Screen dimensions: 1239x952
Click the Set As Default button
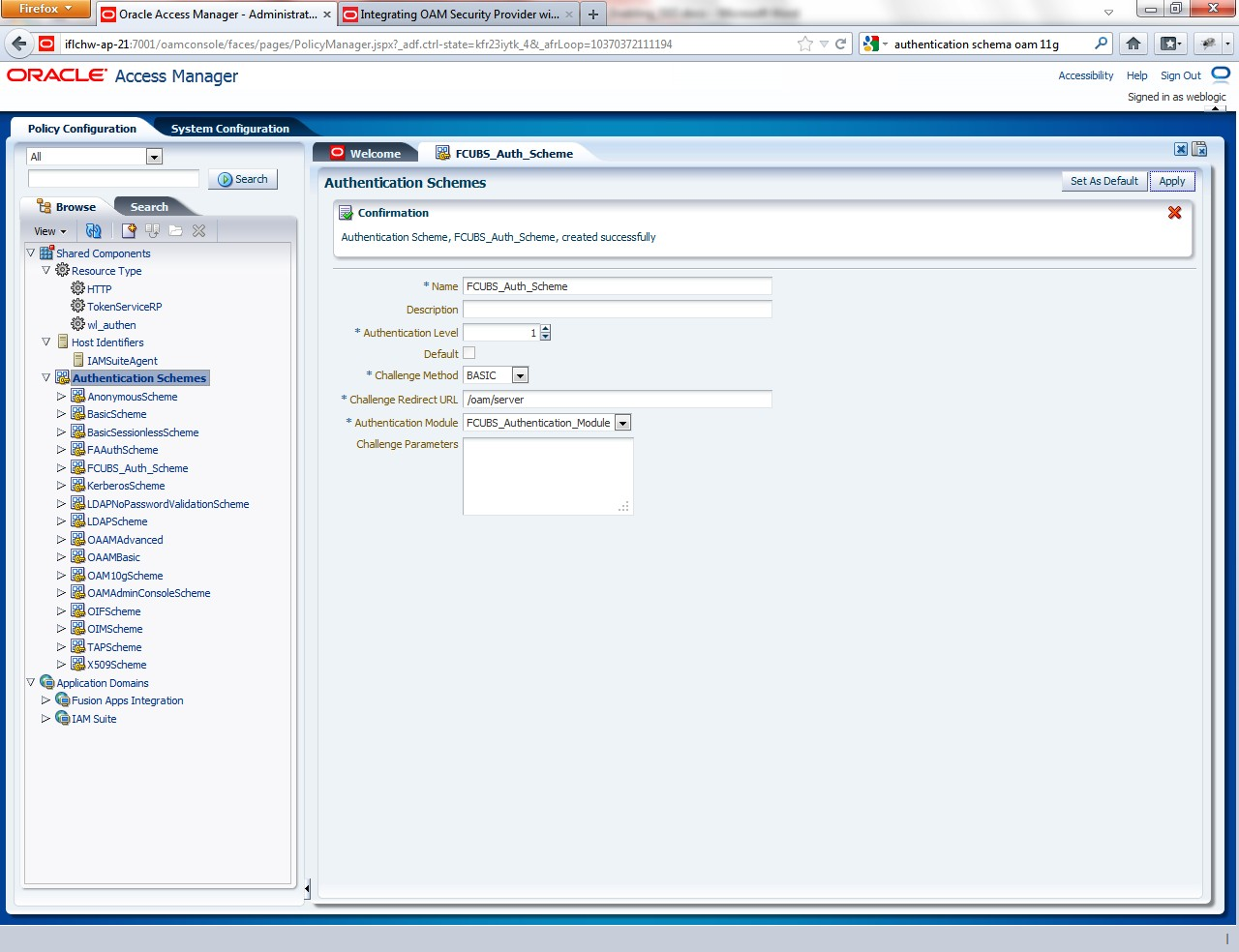[x=1104, y=181]
